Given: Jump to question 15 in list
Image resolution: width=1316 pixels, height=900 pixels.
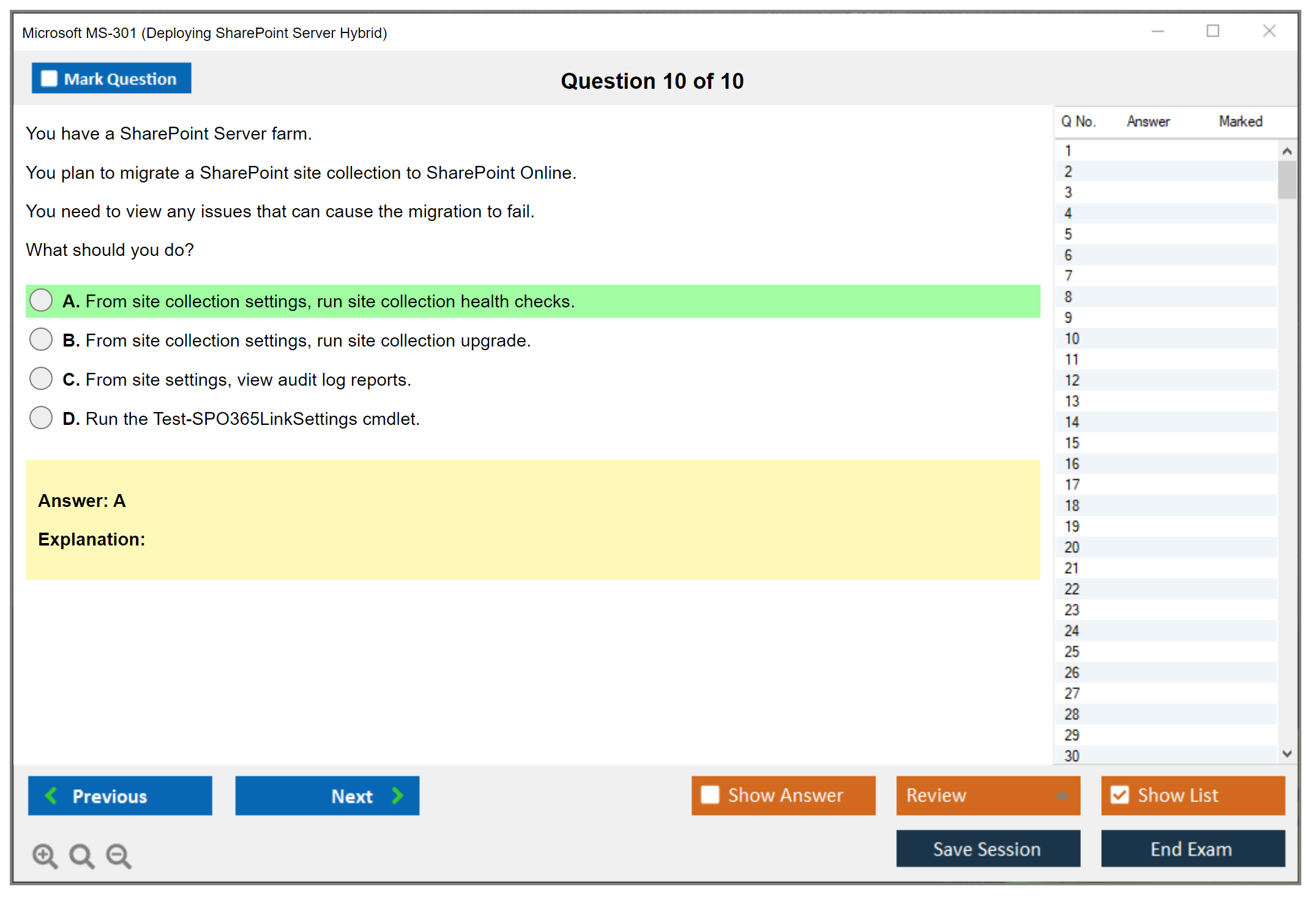Looking at the screenshot, I should coord(1072,443).
